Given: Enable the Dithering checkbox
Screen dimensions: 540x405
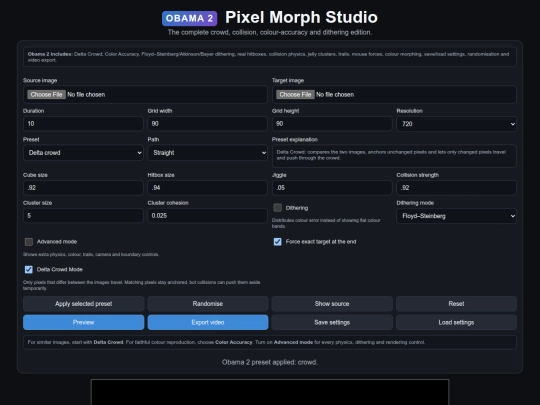Looking at the screenshot, I should point(278,208).
